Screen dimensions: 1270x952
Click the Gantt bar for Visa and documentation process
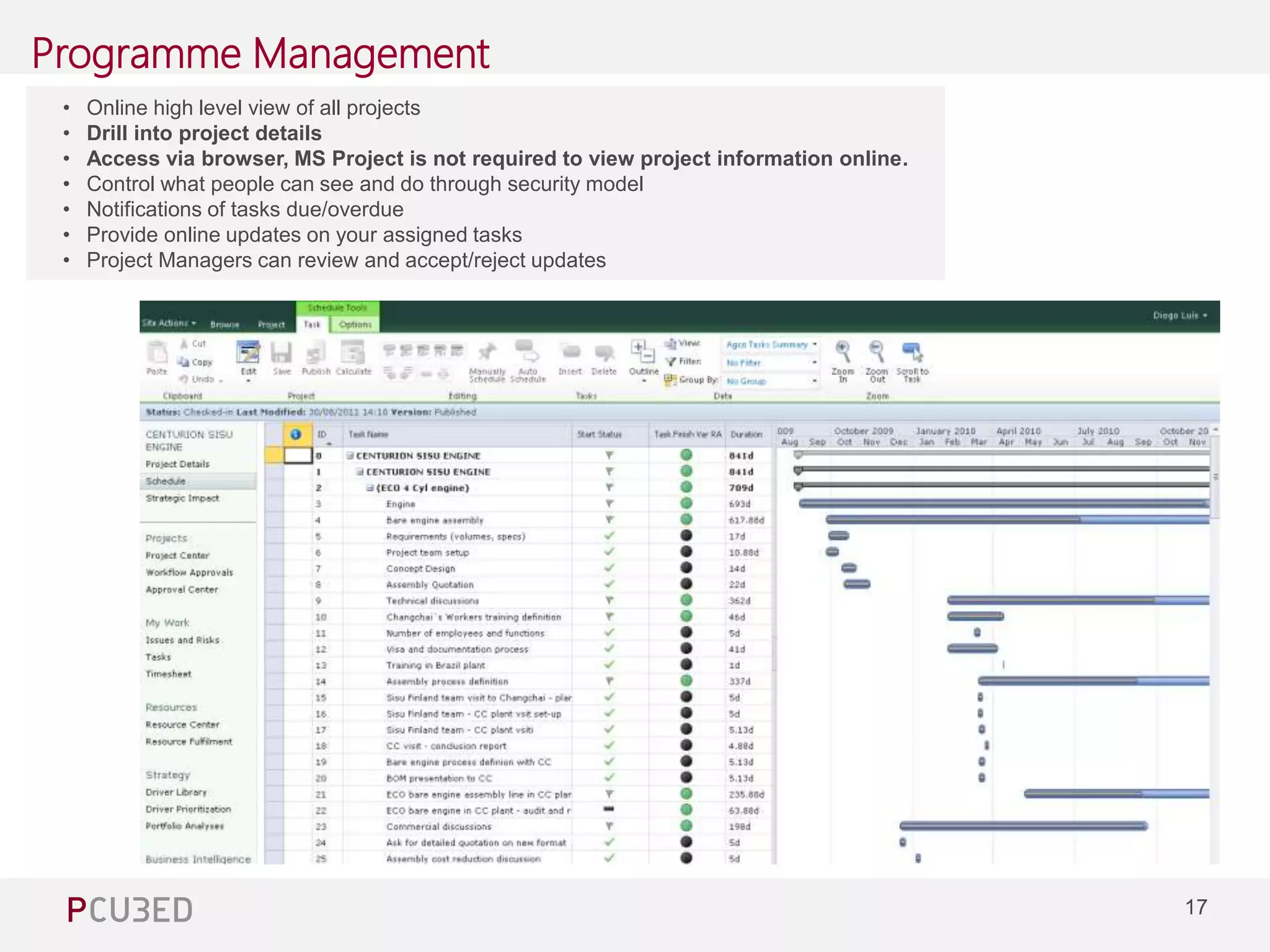click(x=972, y=648)
